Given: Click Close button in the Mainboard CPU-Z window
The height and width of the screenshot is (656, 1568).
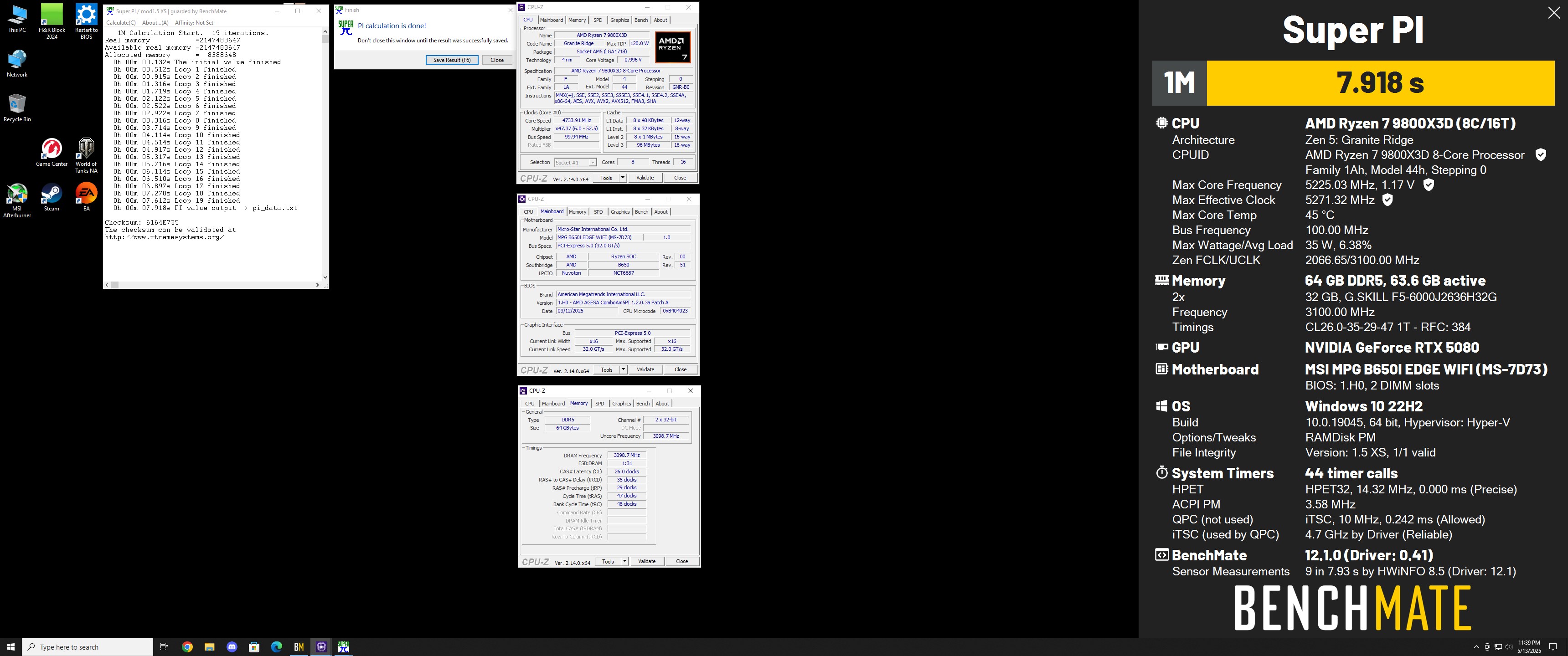Looking at the screenshot, I should [681, 369].
